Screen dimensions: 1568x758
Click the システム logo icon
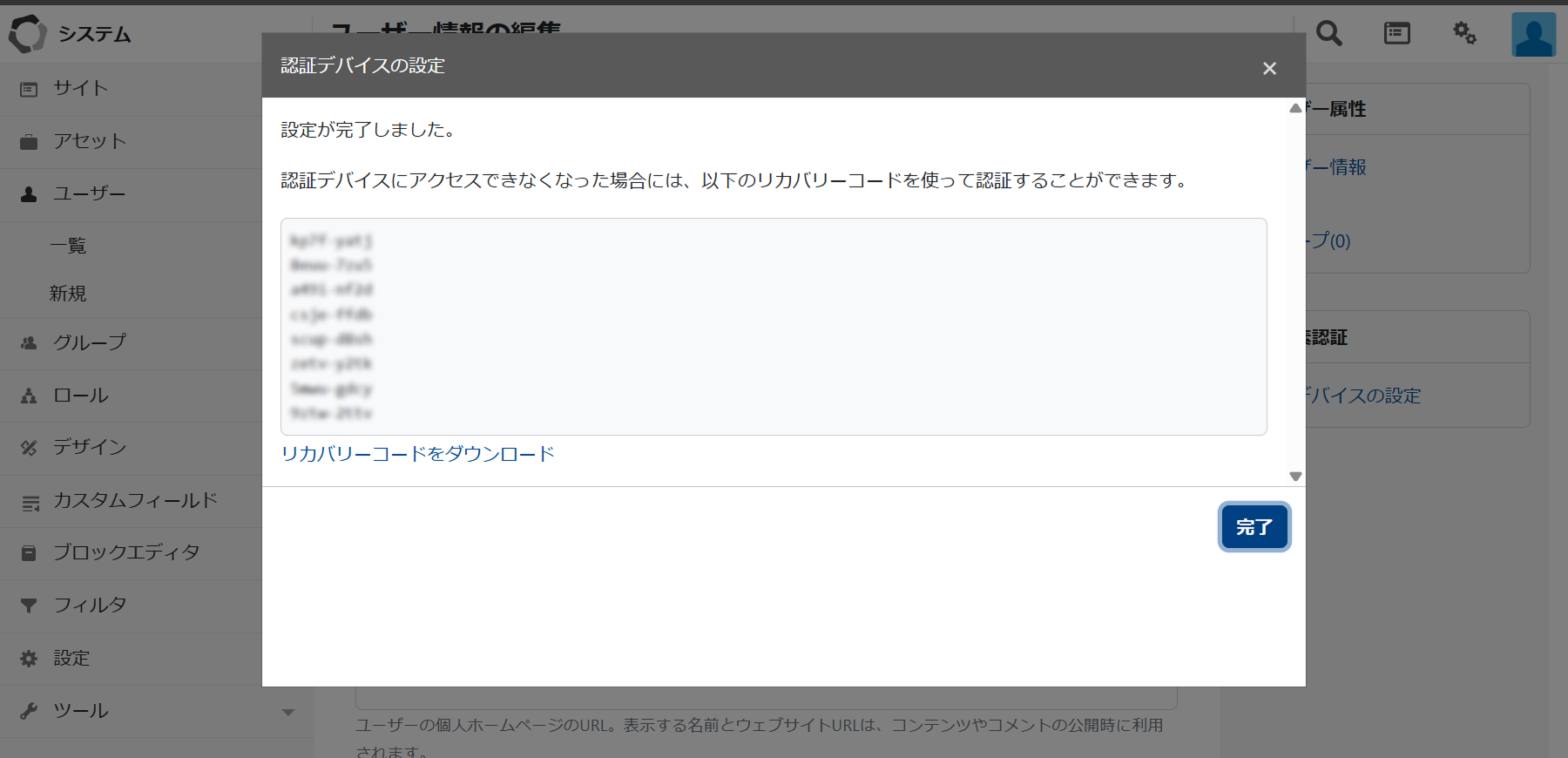[x=27, y=34]
